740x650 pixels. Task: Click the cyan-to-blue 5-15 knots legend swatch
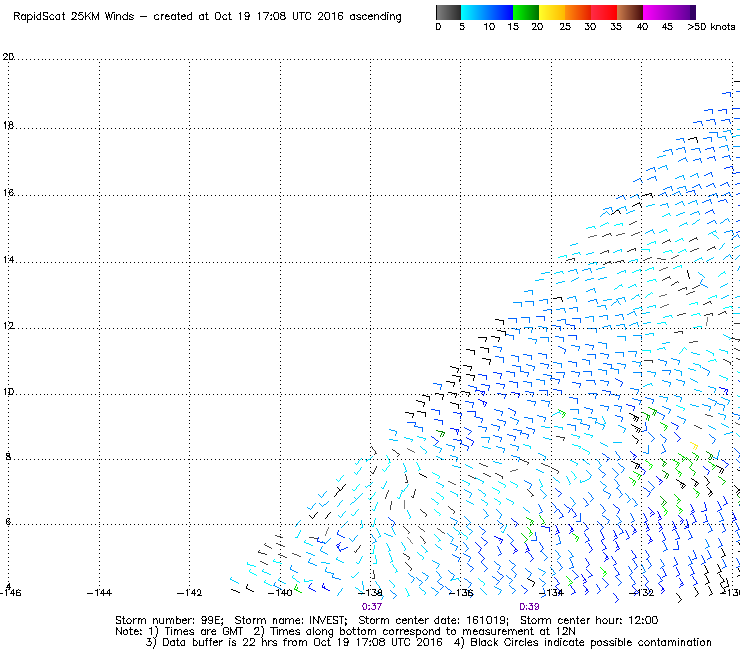click(487, 12)
